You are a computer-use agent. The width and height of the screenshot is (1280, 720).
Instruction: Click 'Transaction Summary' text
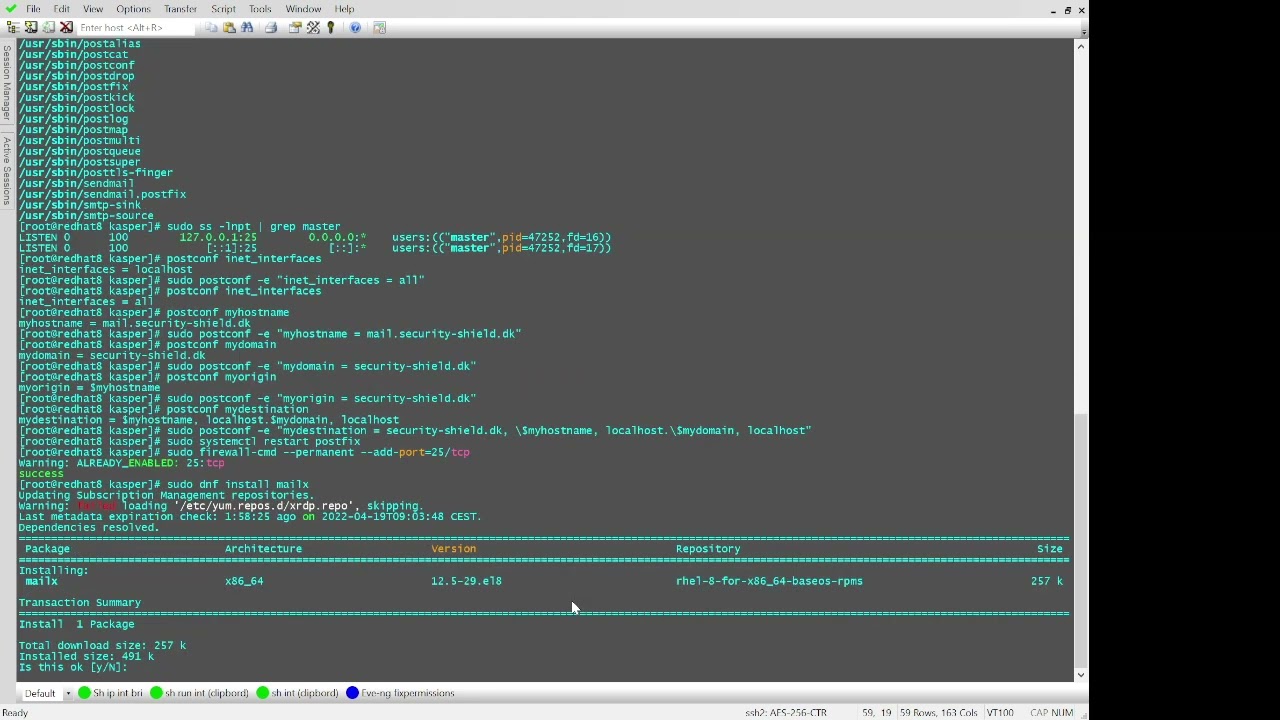point(80,603)
